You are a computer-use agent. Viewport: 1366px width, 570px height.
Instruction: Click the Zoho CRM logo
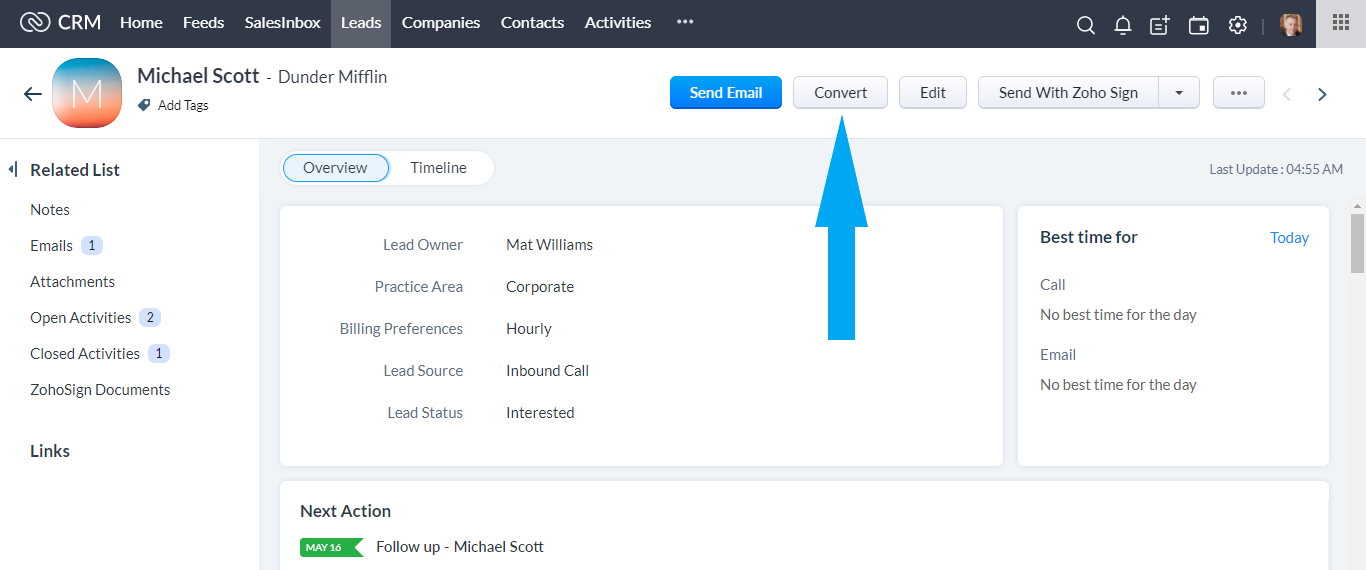(60, 22)
